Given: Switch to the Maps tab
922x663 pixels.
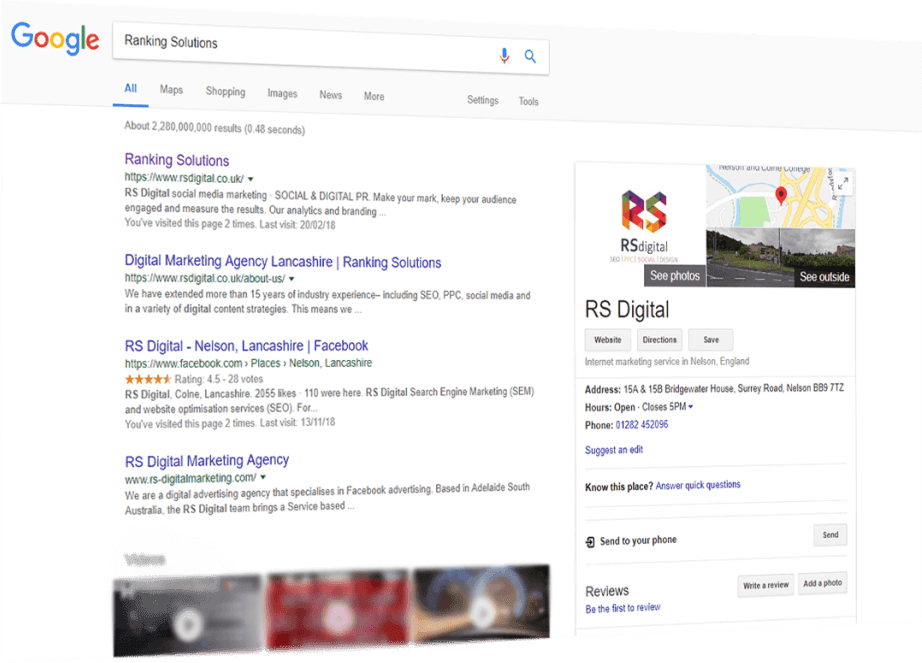Looking at the screenshot, I should [x=171, y=90].
